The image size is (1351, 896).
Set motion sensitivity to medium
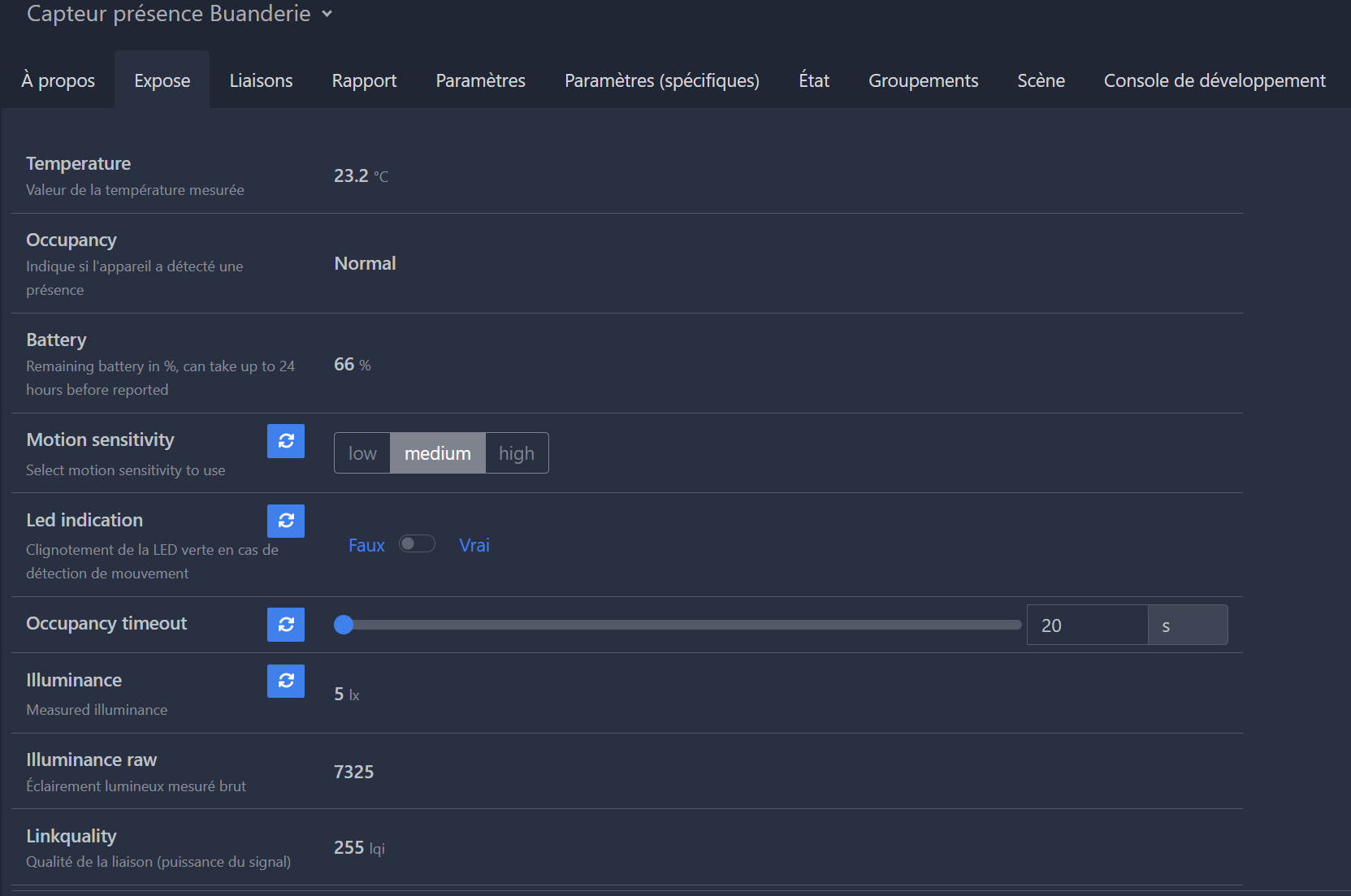tap(438, 453)
